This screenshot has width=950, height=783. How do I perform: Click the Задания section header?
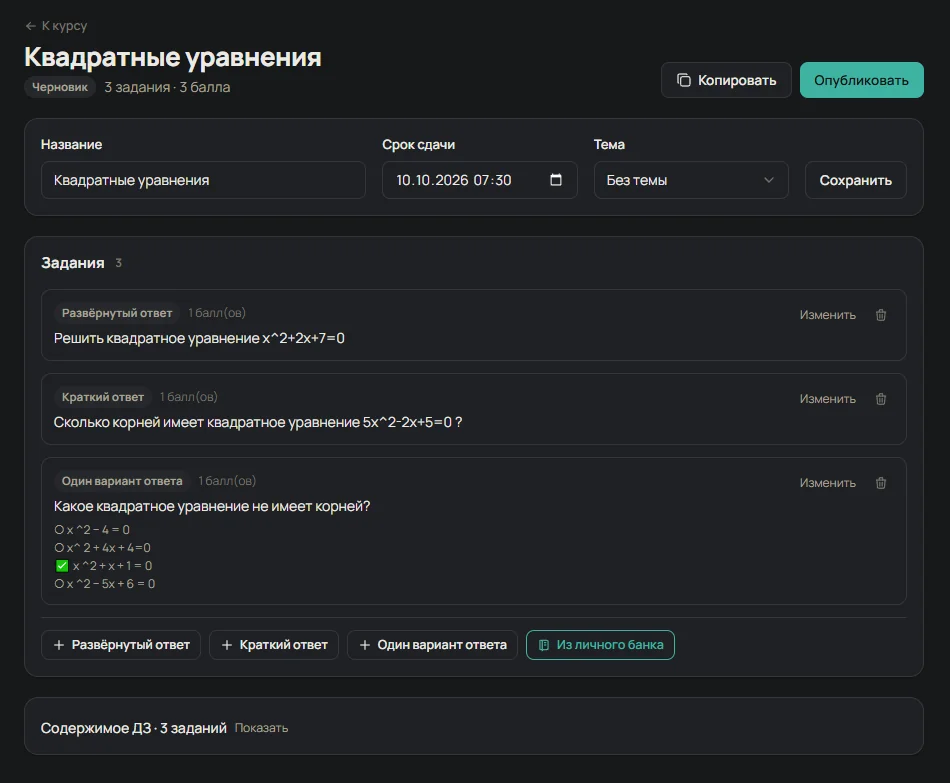pos(73,263)
